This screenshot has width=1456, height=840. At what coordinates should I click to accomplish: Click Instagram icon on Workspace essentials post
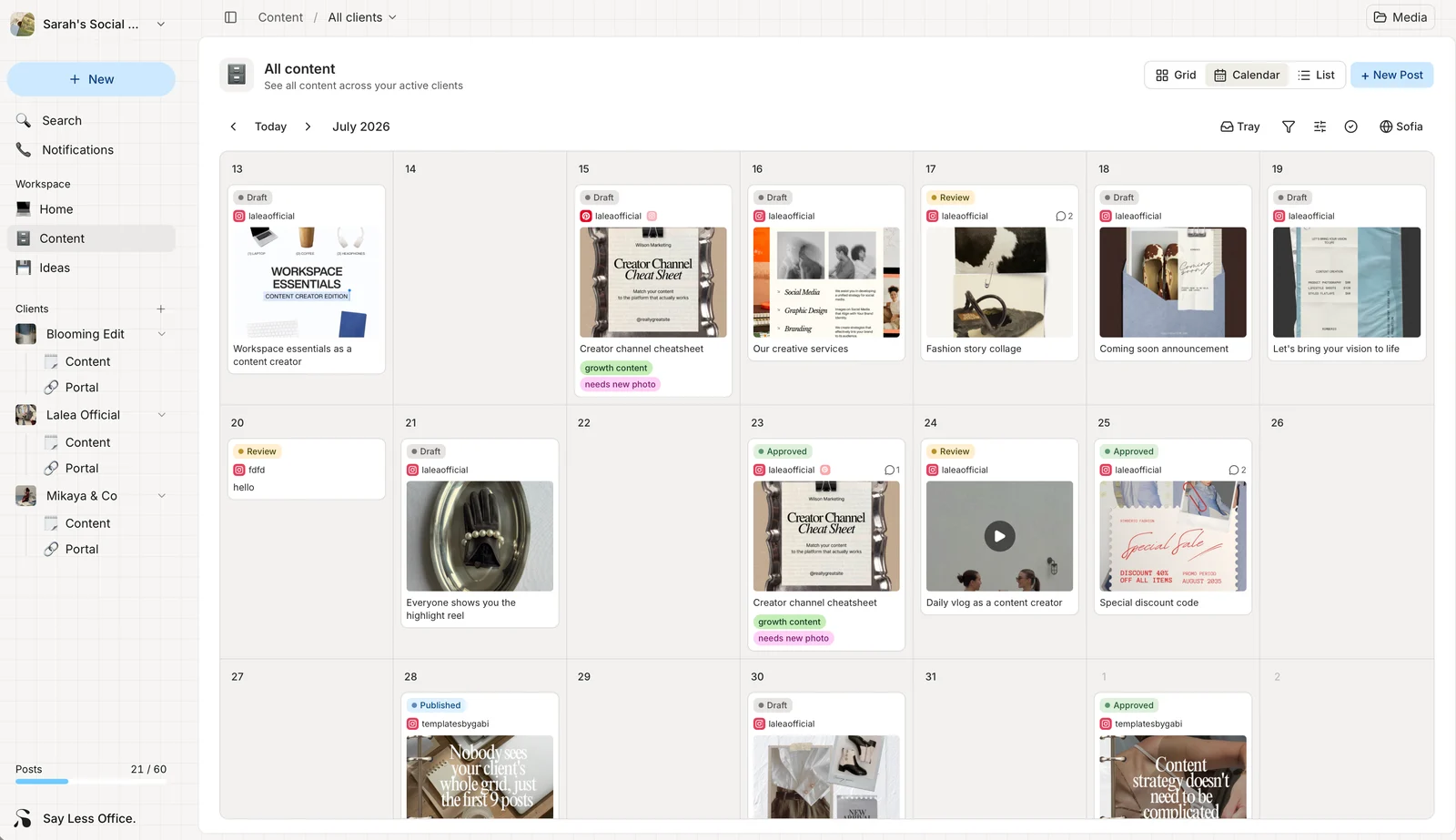[x=239, y=216]
